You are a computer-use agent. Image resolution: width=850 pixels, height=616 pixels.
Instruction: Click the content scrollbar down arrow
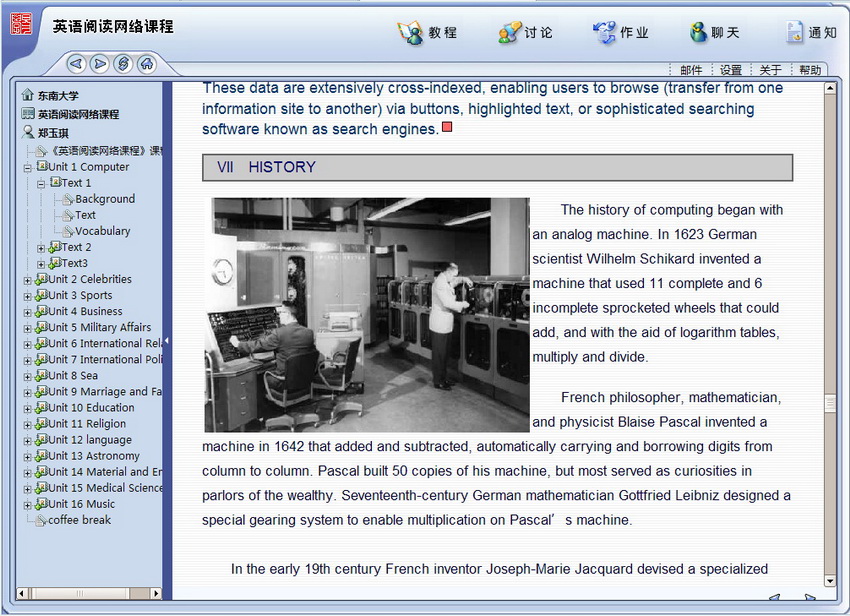coord(830,581)
